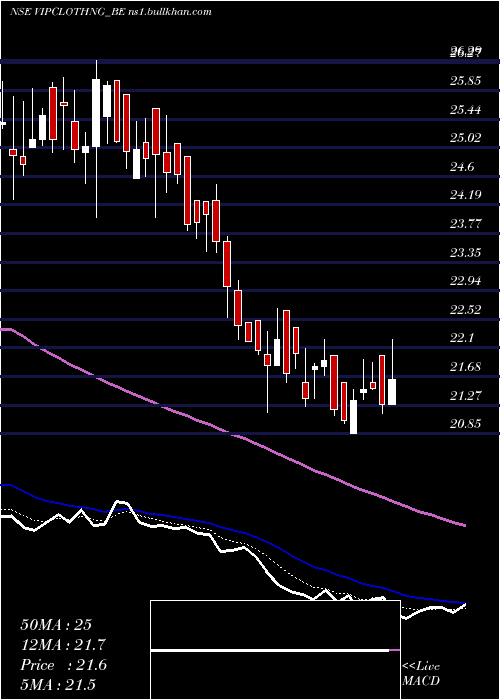The height and width of the screenshot is (700, 500).
Task: Click the Price : 21.6 readout
Action: point(63,665)
